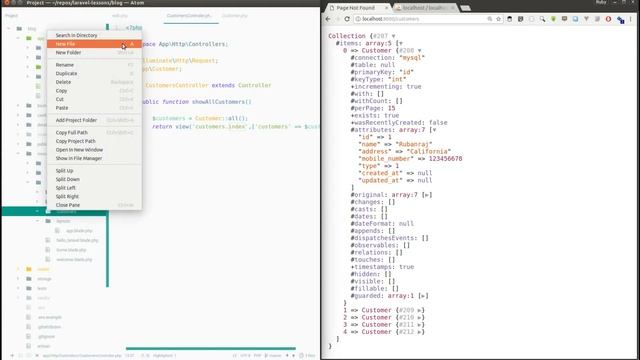Click the light blue square extension icon
Viewport: 640px width, 360px height.
tap(576, 19)
